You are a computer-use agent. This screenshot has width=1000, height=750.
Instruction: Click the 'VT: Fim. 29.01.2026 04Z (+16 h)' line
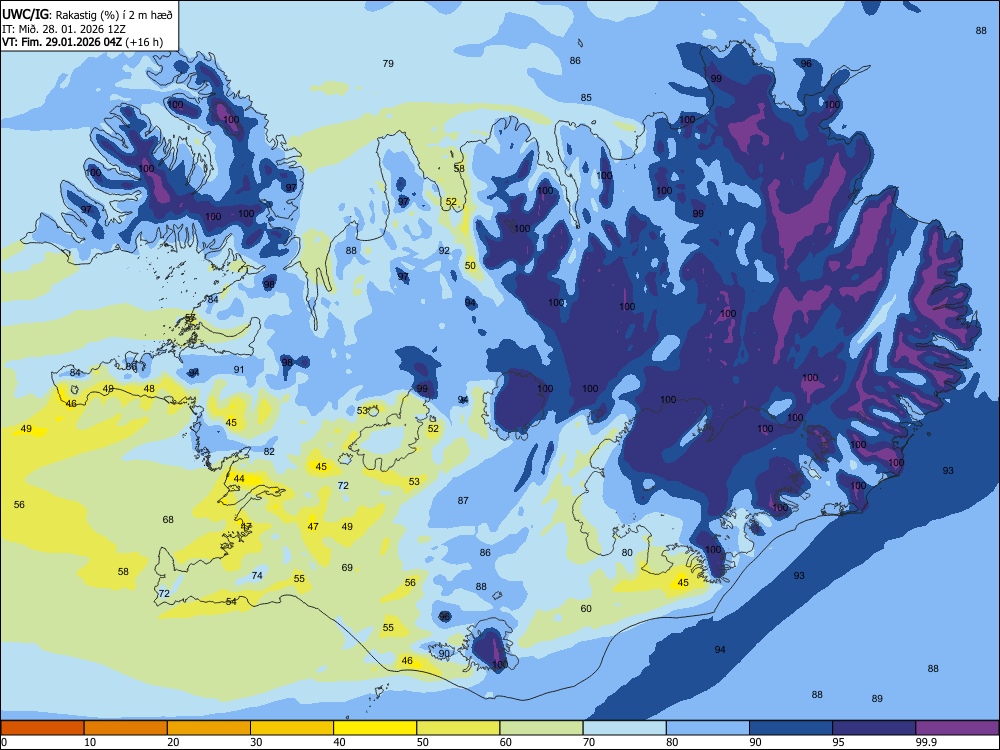point(82,42)
